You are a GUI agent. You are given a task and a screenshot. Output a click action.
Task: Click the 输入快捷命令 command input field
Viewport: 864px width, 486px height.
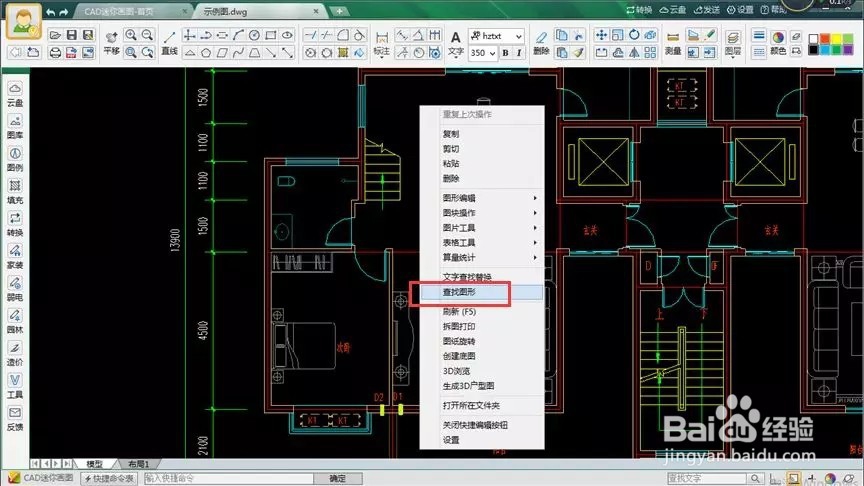[x=229, y=478]
